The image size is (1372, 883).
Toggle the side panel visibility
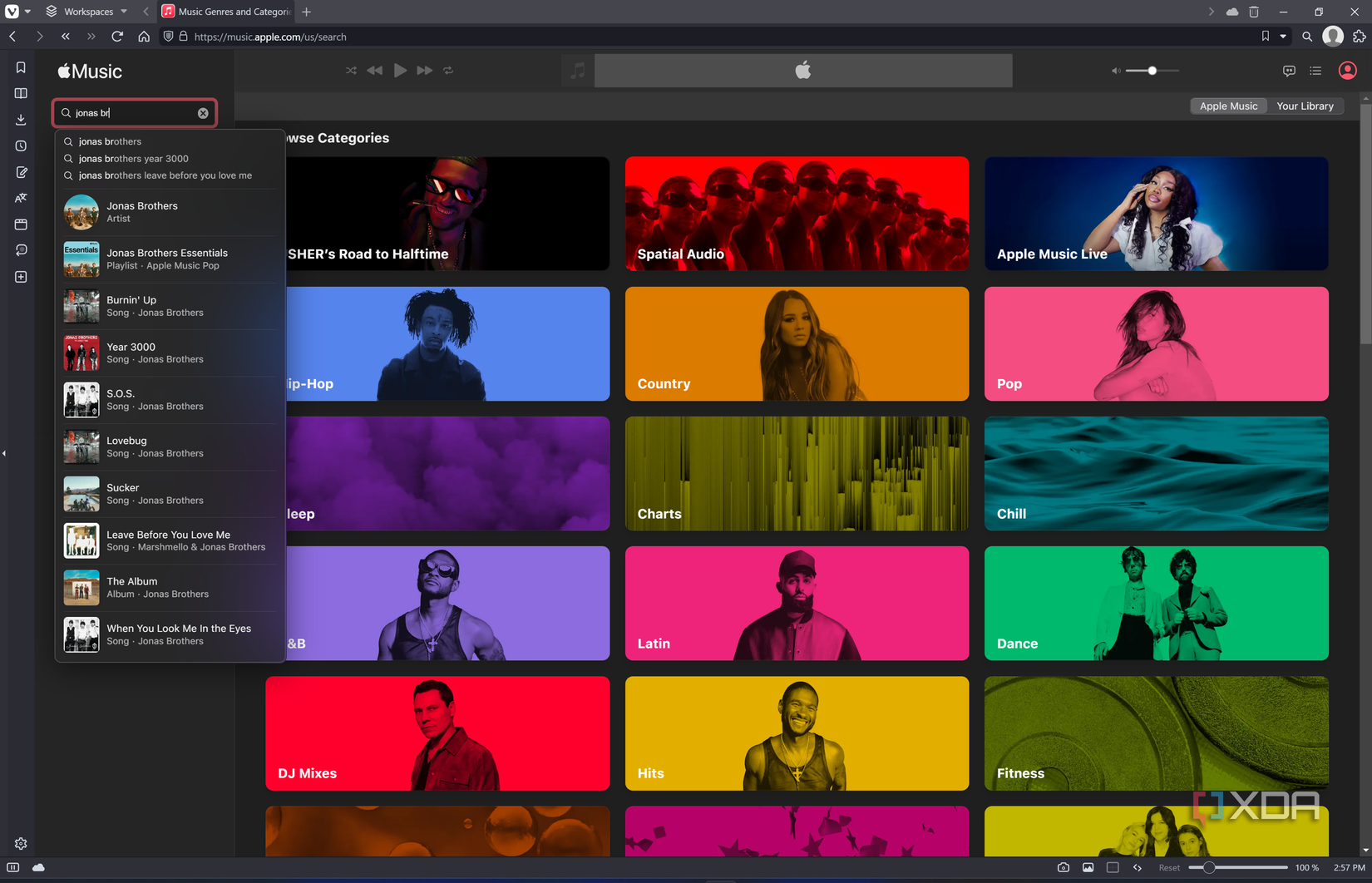point(12,867)
